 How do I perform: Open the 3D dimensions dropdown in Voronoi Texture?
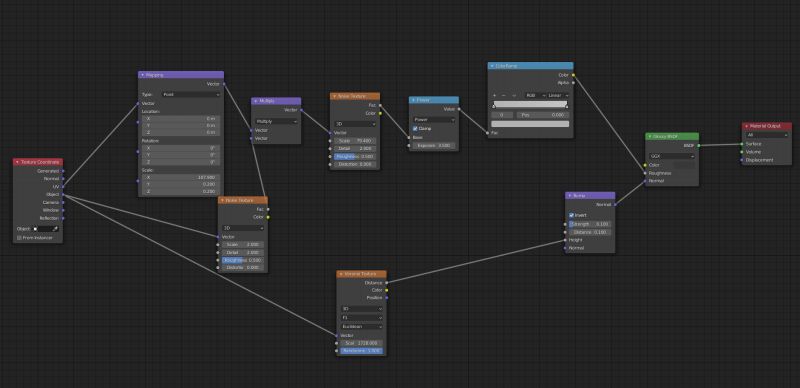point(362,309)
